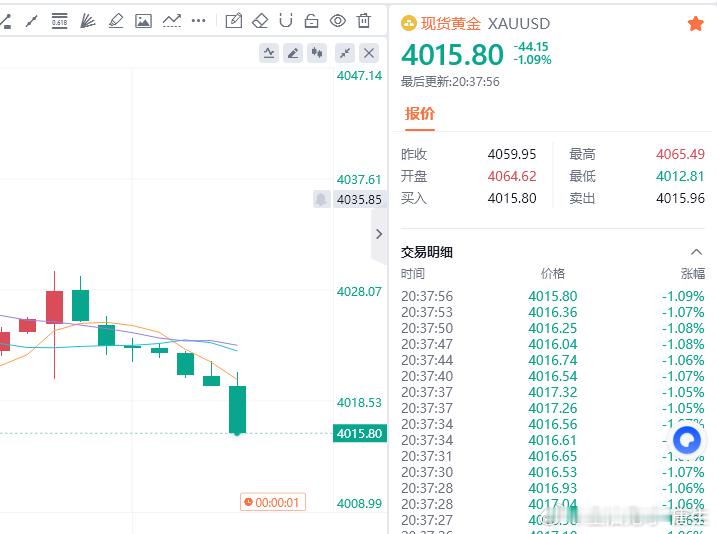Screen dimensions: 717x534
Task: Click trade price 4016.93
Action: 553,488
